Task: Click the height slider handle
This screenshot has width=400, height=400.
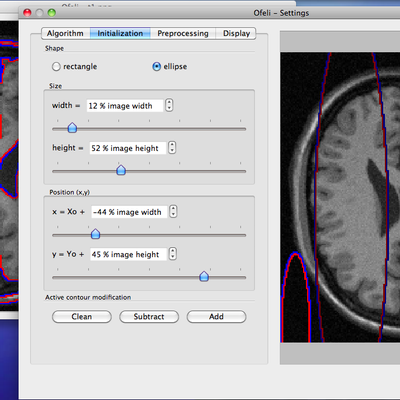Action: click(x=121, y=170)
